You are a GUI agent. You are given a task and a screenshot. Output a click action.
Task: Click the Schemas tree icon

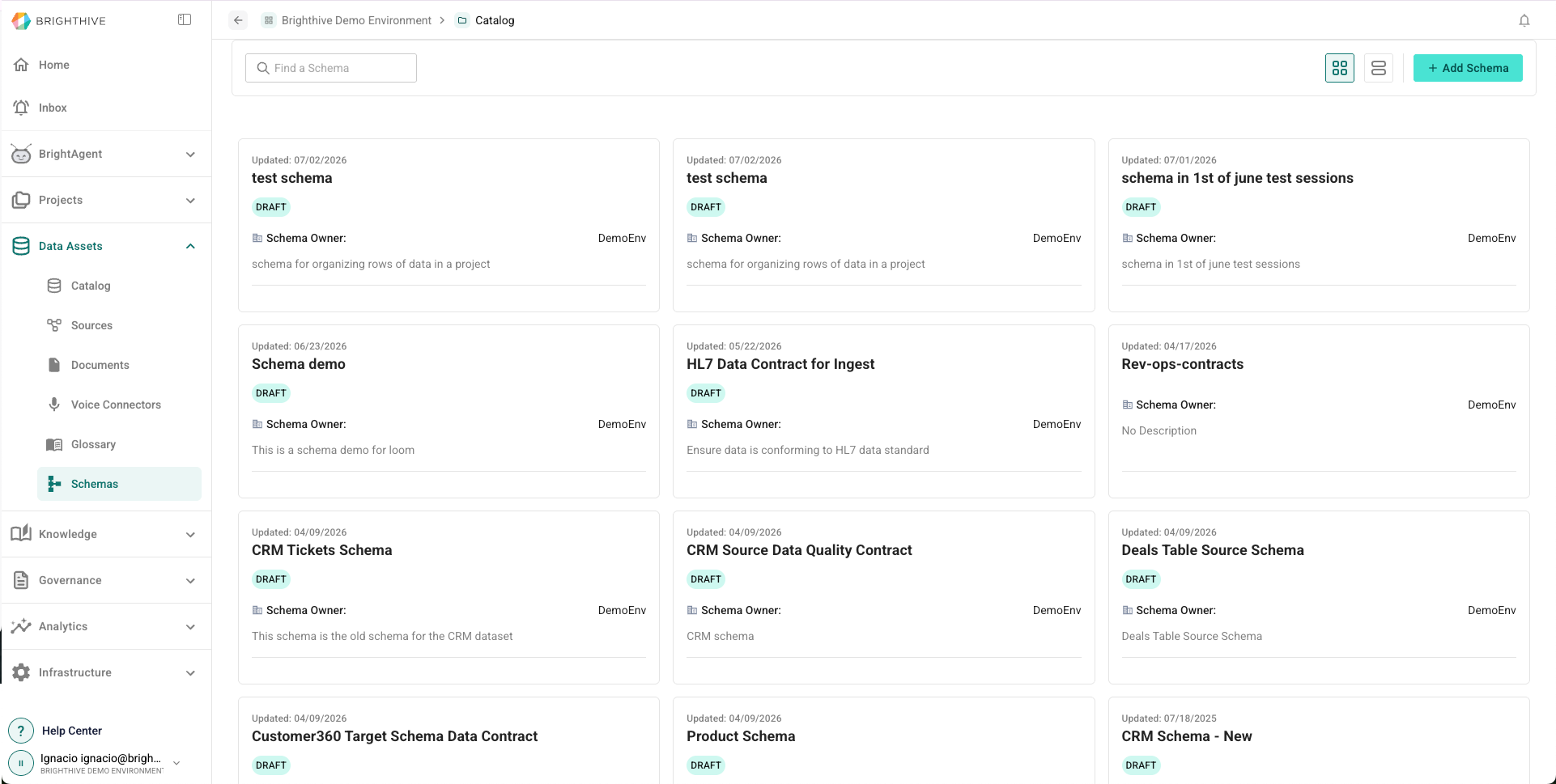[54, 484]
